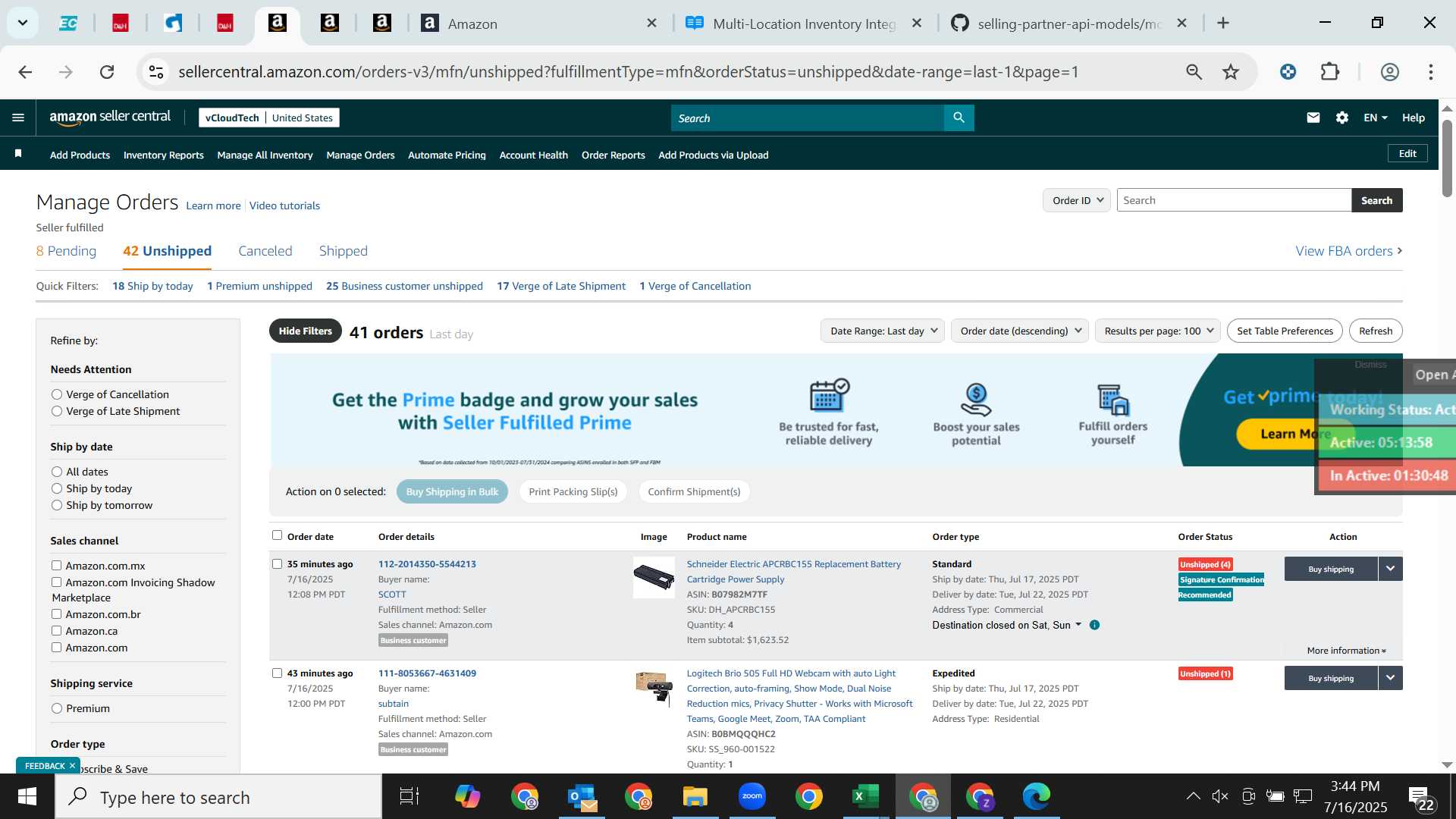
Task: Open the Results per page: 100 dropdown
Action: coord(1158,331)
